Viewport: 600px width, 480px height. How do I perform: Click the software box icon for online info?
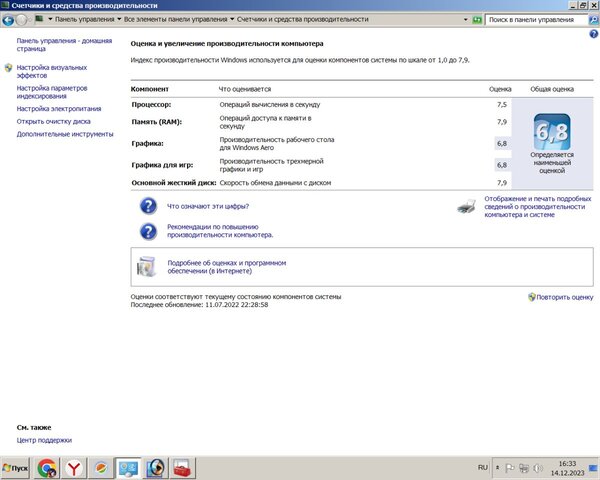pyautogui.click(x=147, y=265)
